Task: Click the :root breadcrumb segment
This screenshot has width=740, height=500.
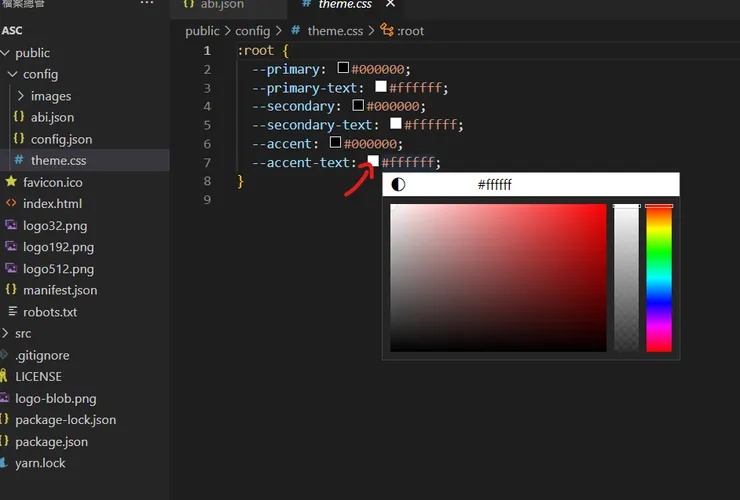Action: pyautogui.click(x=410, y=31)
